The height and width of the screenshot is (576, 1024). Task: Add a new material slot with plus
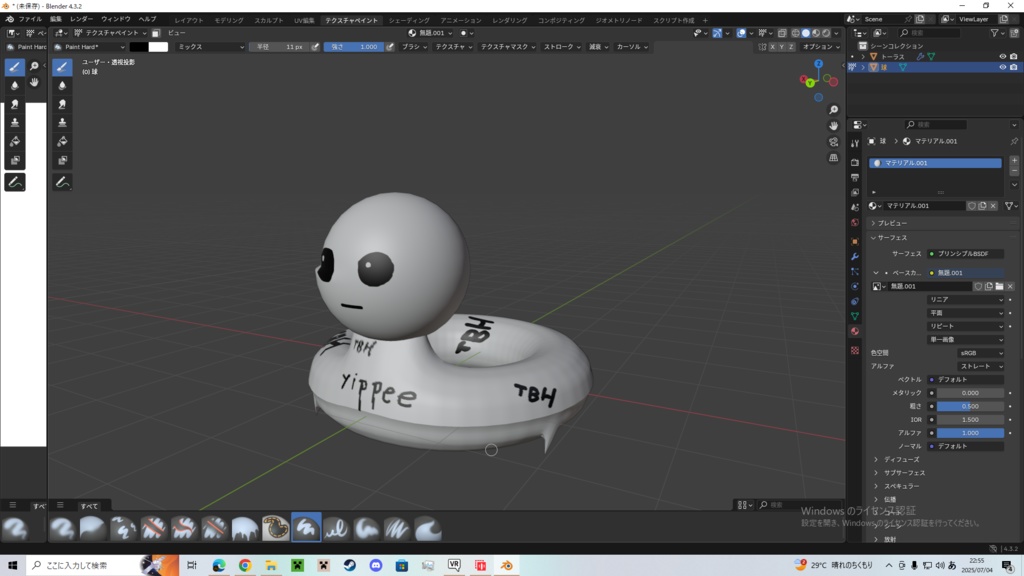tap(1014, 160)
